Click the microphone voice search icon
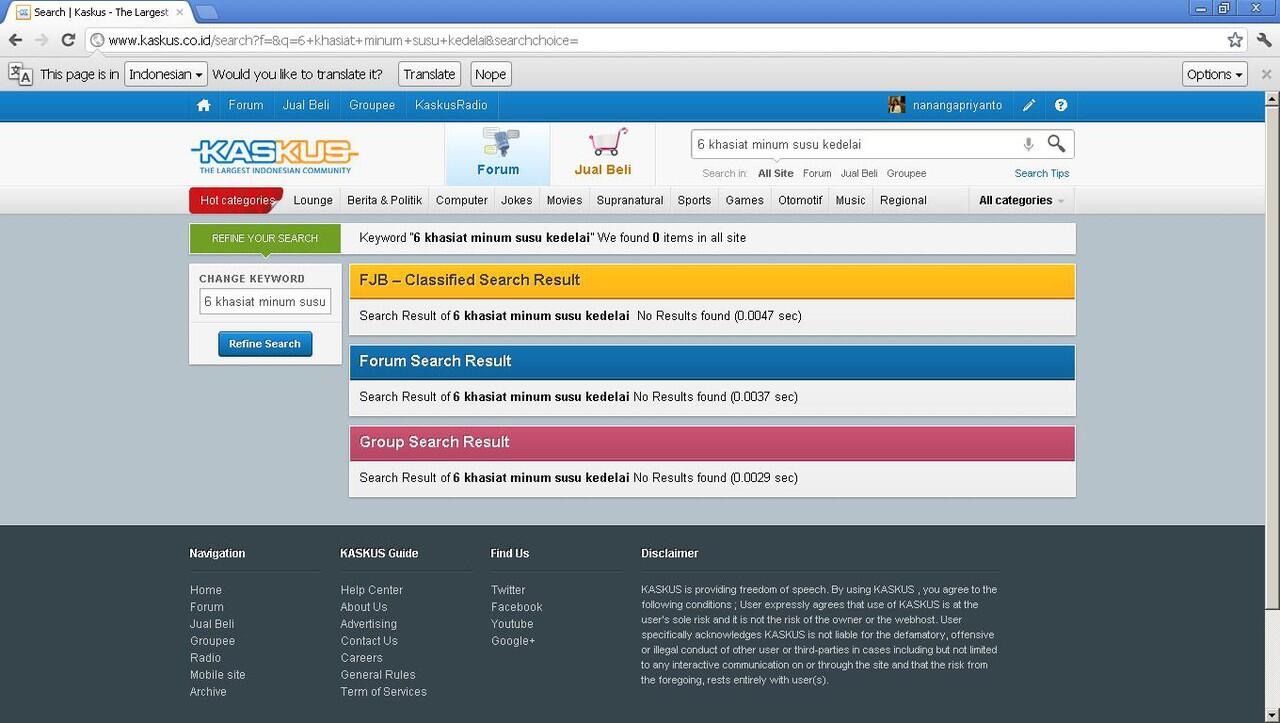The width and height of the screenshot is (1280, 723). 1028,144
